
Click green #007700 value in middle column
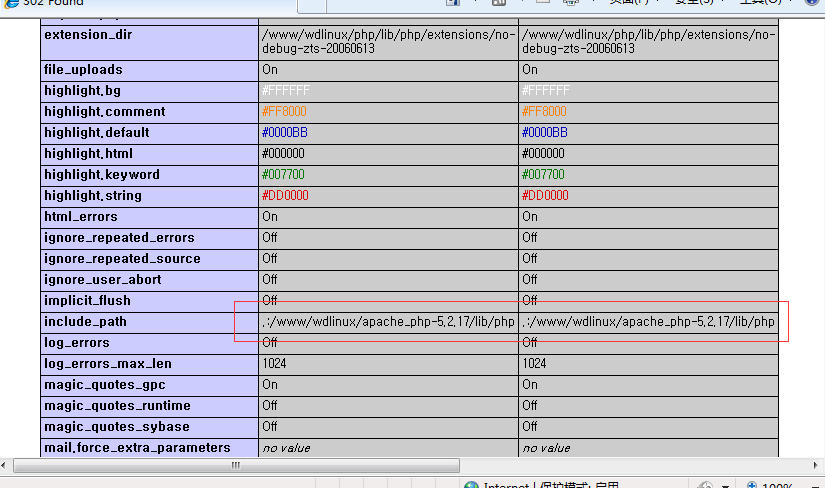283,175
